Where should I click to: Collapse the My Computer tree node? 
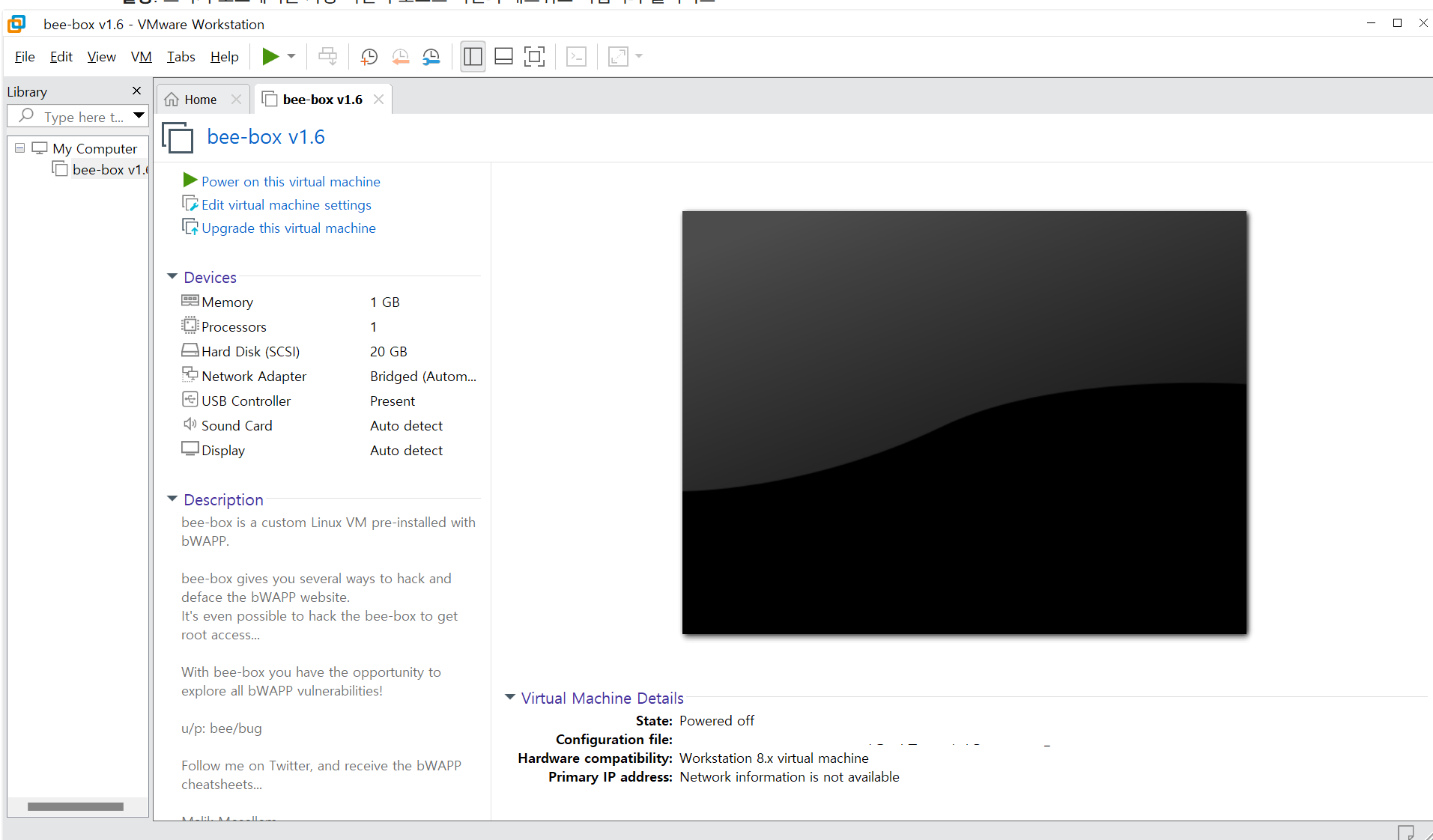19,148
